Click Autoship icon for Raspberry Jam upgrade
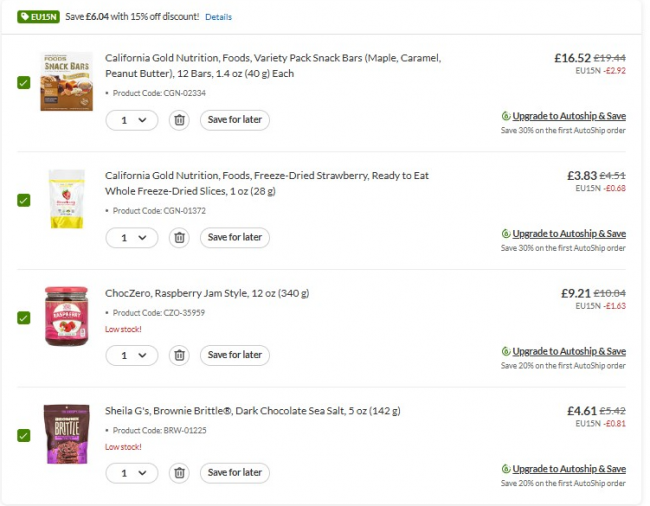 click(506, 352)
